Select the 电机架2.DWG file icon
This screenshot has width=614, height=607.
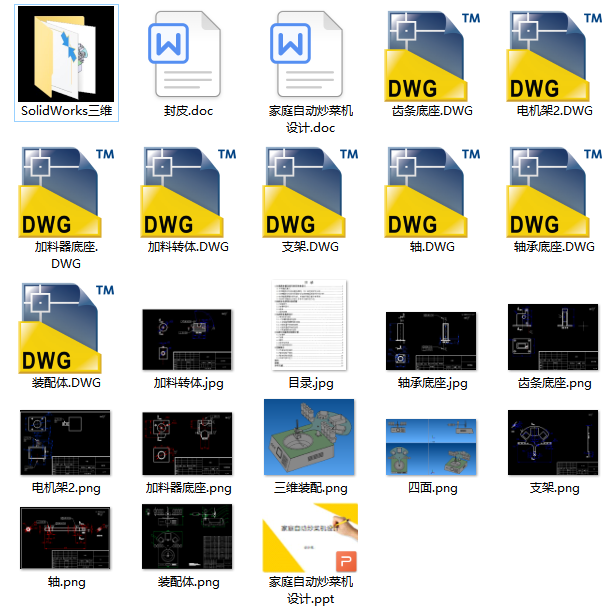pos(554,56)
